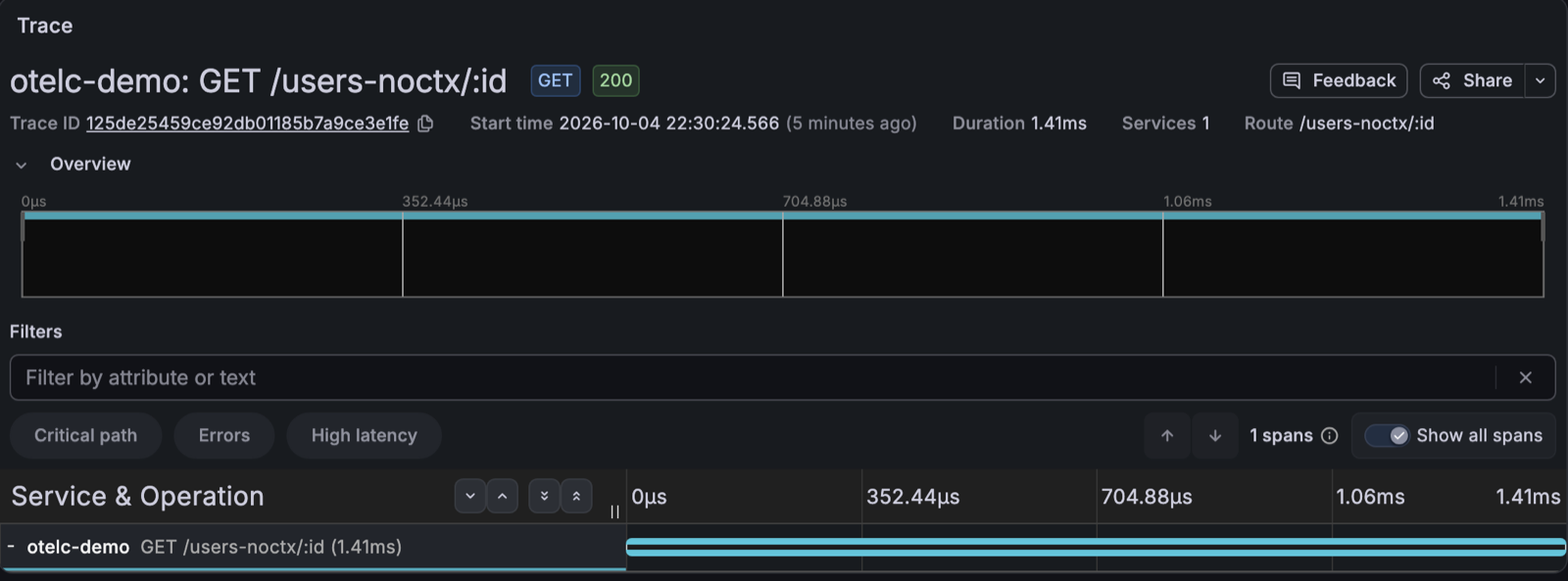This screenshot has height=581, width=1568.
Task: Collapse the otelc-demo span row
Action: coord(11,547)
